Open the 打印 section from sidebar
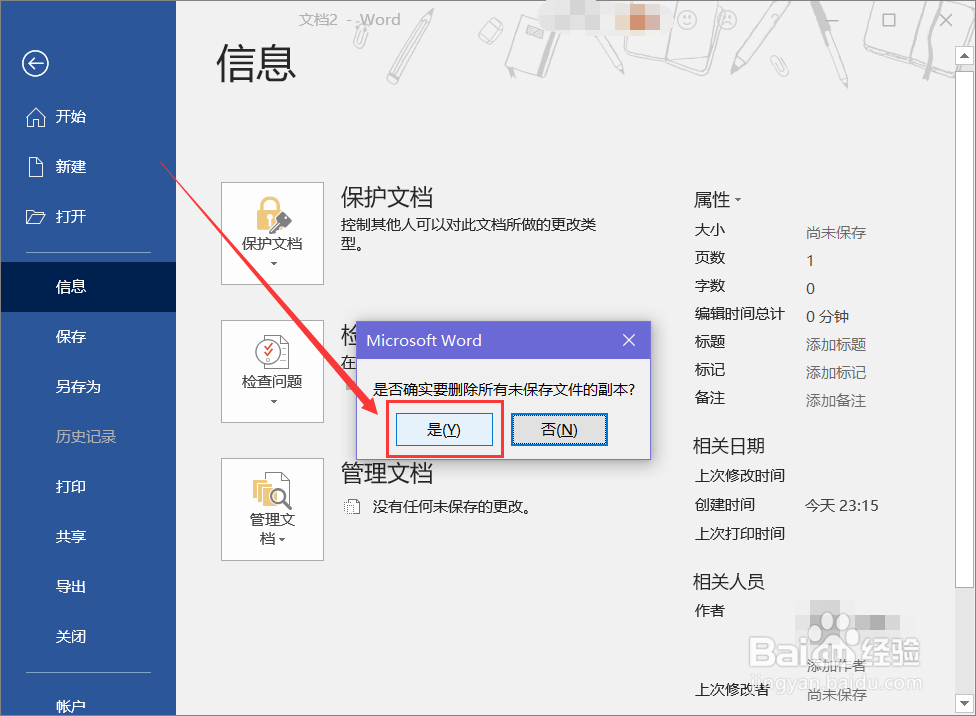 point(70,487)
